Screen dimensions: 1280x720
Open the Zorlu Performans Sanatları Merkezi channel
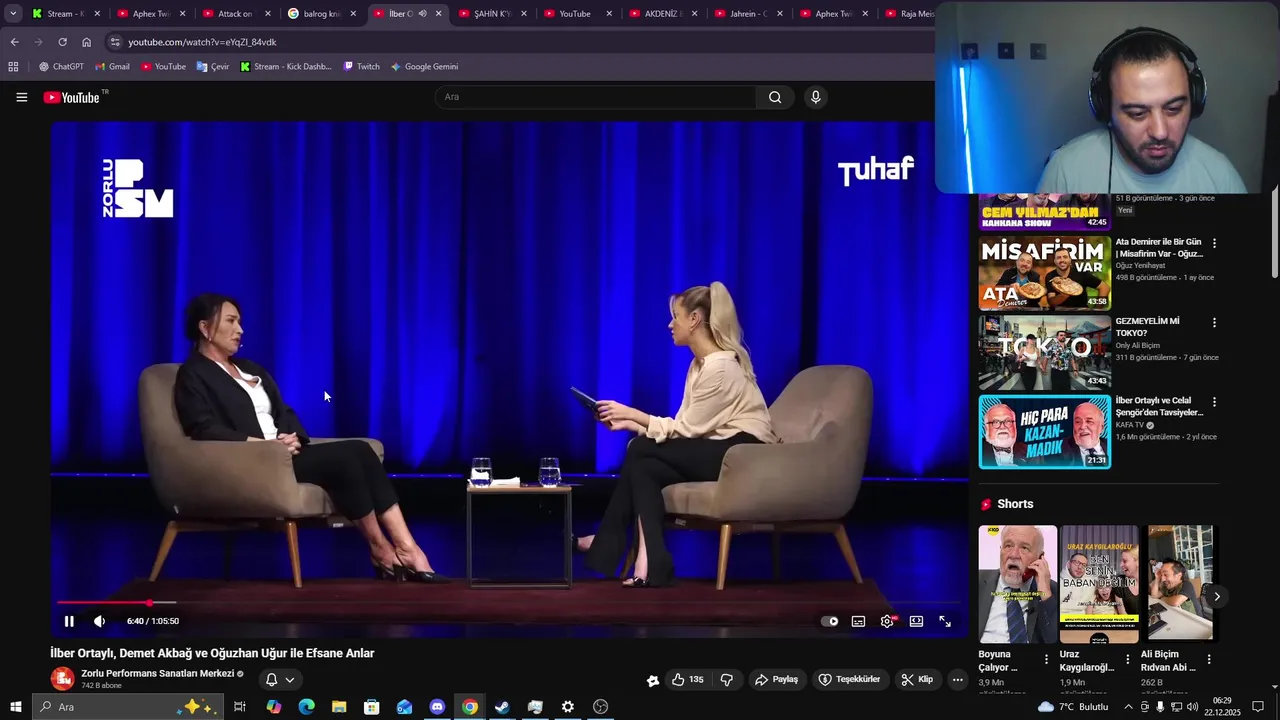click(x=157, y=673)
